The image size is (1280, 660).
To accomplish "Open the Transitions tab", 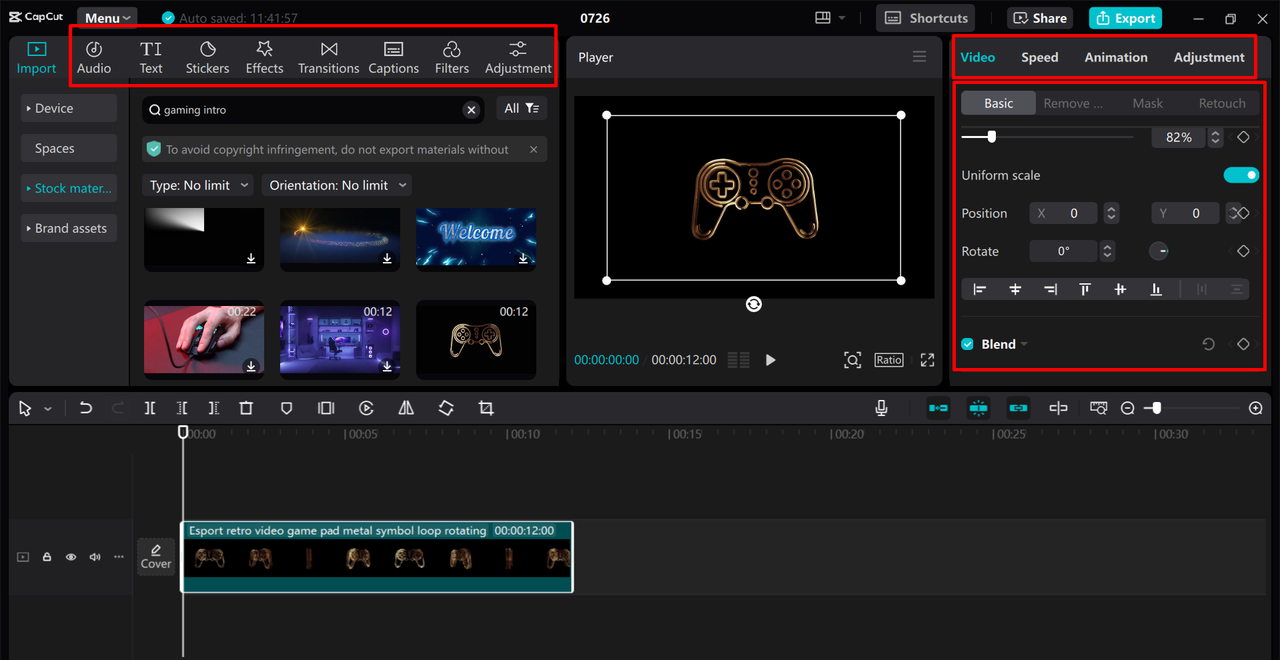I will 328,58.
